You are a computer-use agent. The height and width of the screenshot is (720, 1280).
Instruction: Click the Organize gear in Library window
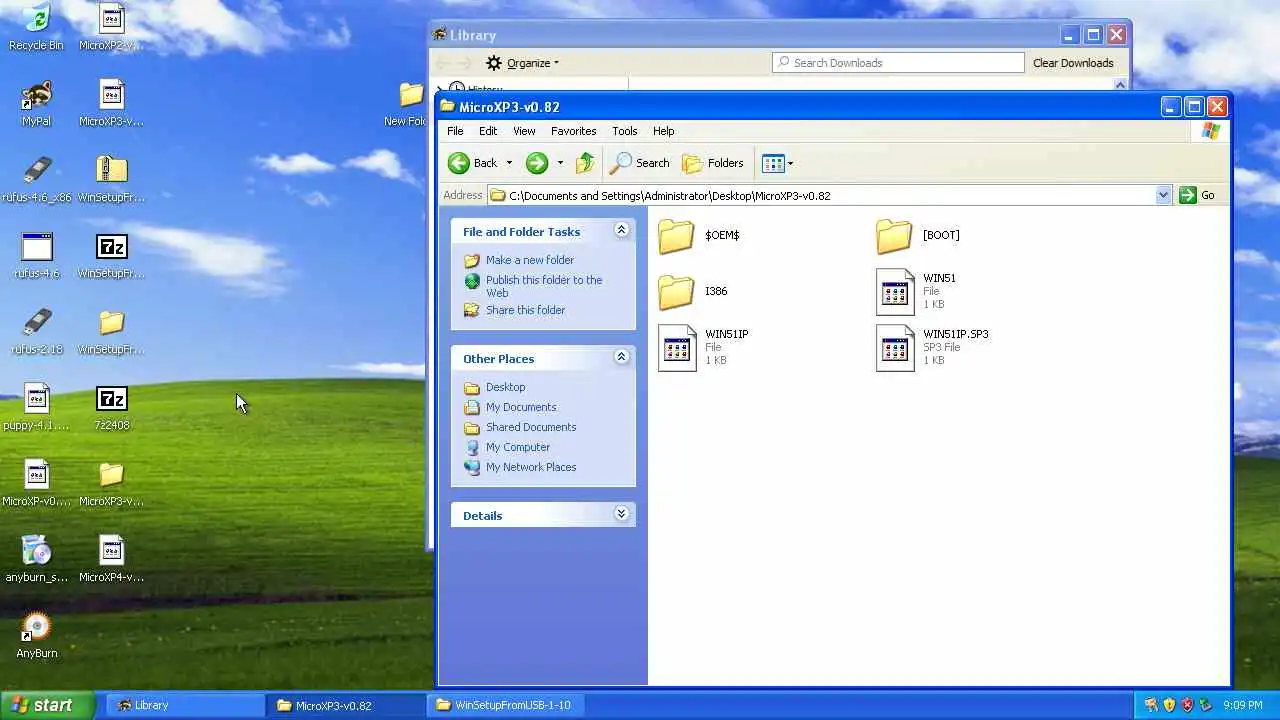click(x=494, y=63)
